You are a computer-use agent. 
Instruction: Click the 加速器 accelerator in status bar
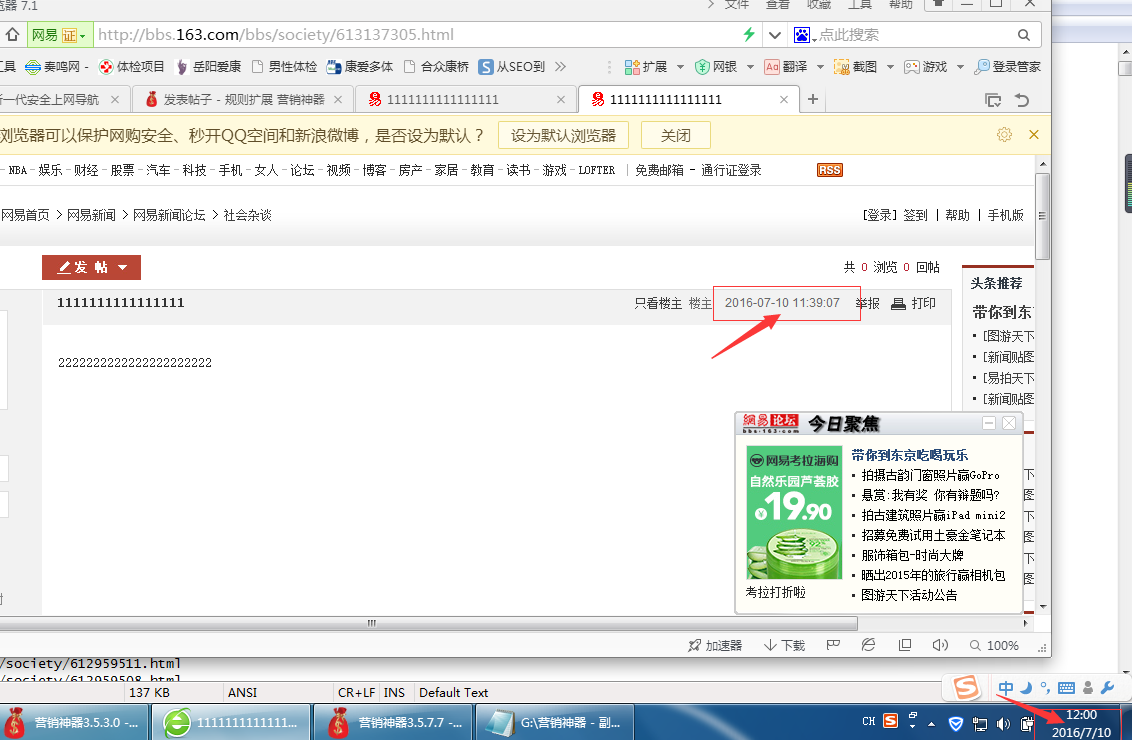716,645
